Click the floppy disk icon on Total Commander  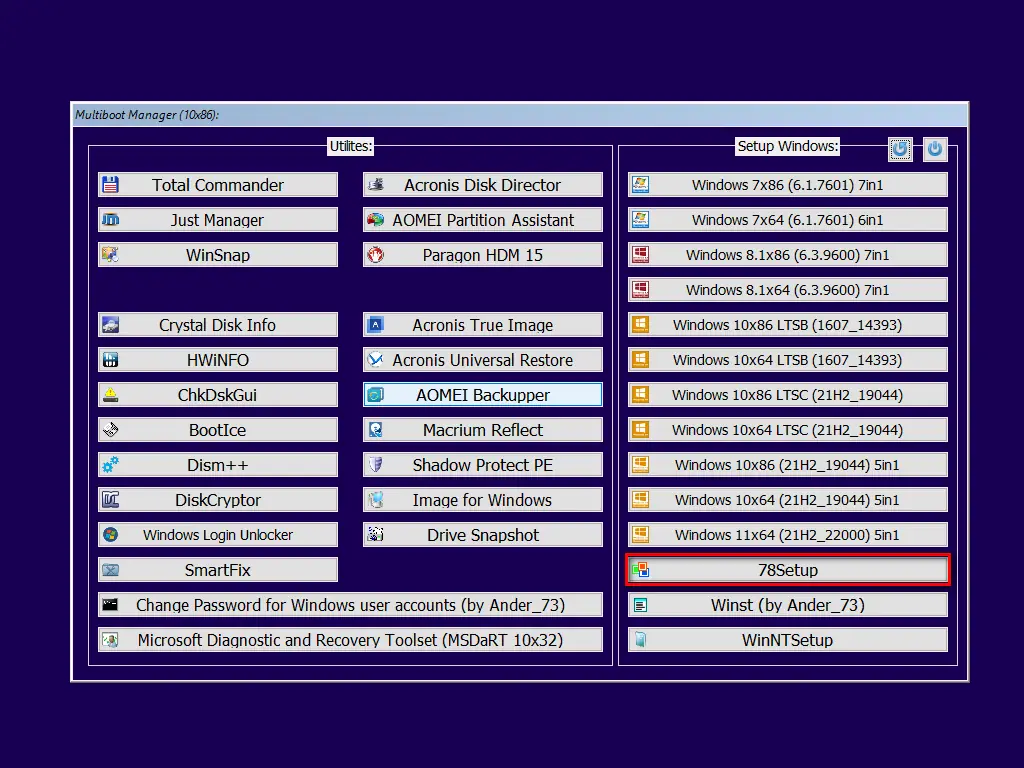[110, 184]
